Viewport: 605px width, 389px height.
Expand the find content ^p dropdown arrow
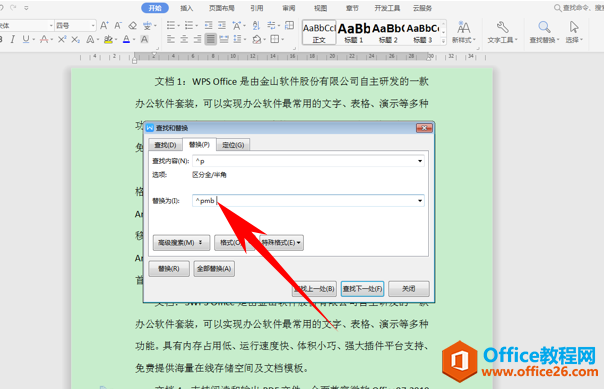coord(420,161)
